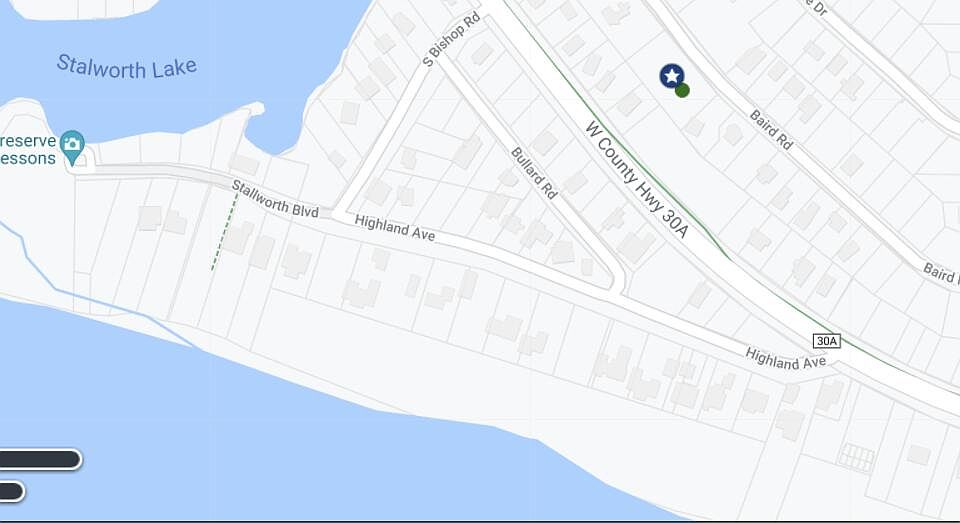960x523 pixels.
Task: Select the Stalworth Lake label
Action: tap(127, 67)
